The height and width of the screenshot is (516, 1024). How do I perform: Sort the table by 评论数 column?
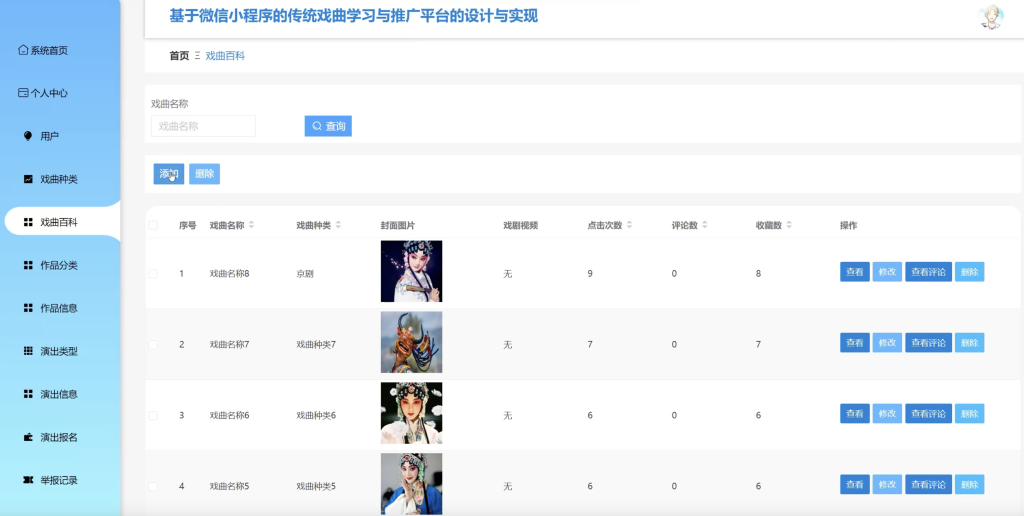[705, 225]
